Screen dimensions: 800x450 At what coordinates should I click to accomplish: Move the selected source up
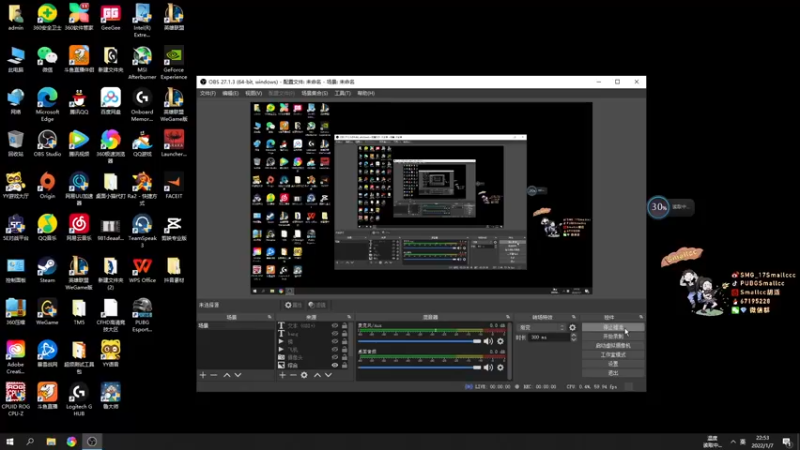[x=317, y=375]
